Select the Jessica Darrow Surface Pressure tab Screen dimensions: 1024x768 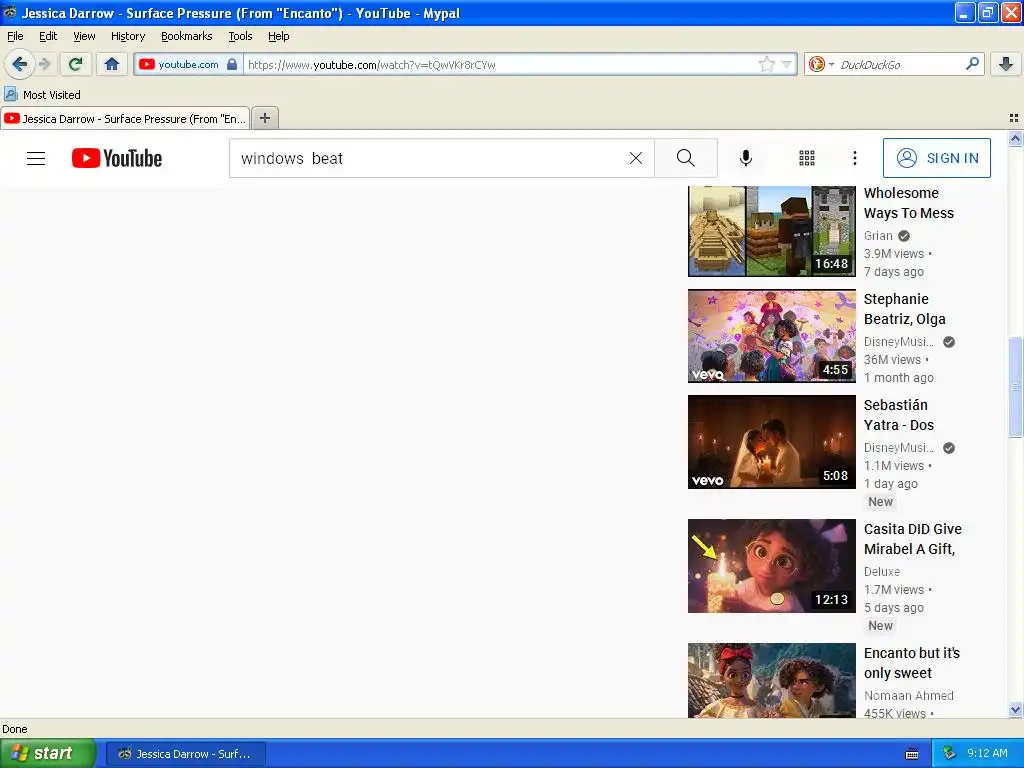point(125,118)
